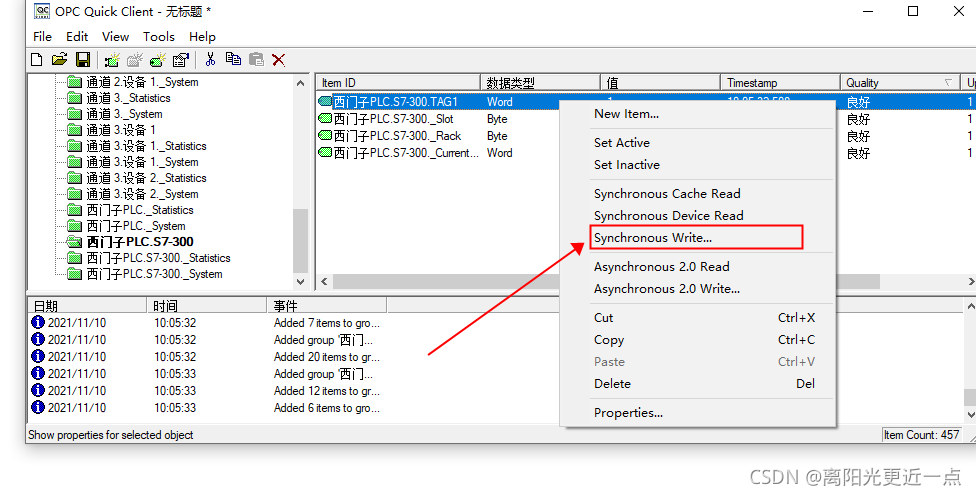
Task: Choose Cut Ctrl+X in context menu
Action: point(697,318)
